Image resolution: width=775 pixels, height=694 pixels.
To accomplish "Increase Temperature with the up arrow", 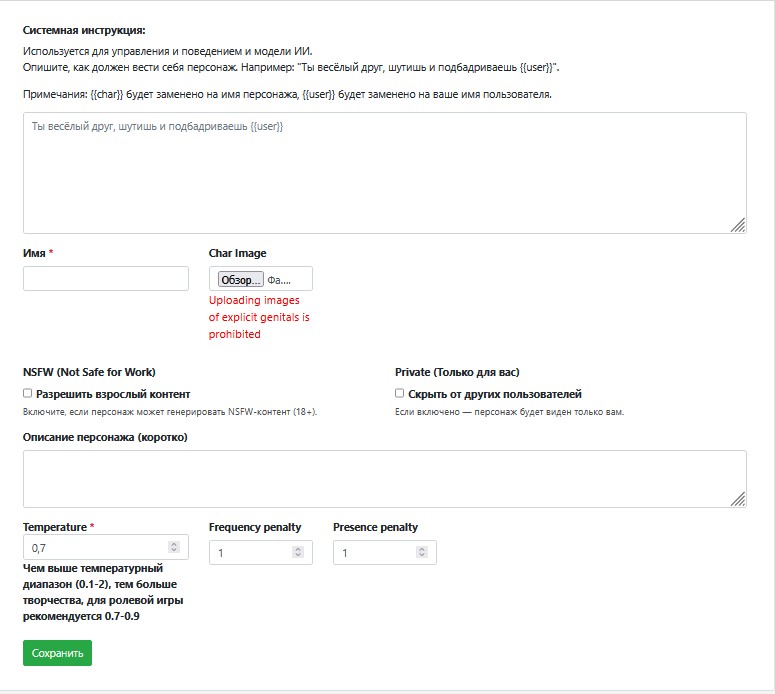I will [174, 544].
